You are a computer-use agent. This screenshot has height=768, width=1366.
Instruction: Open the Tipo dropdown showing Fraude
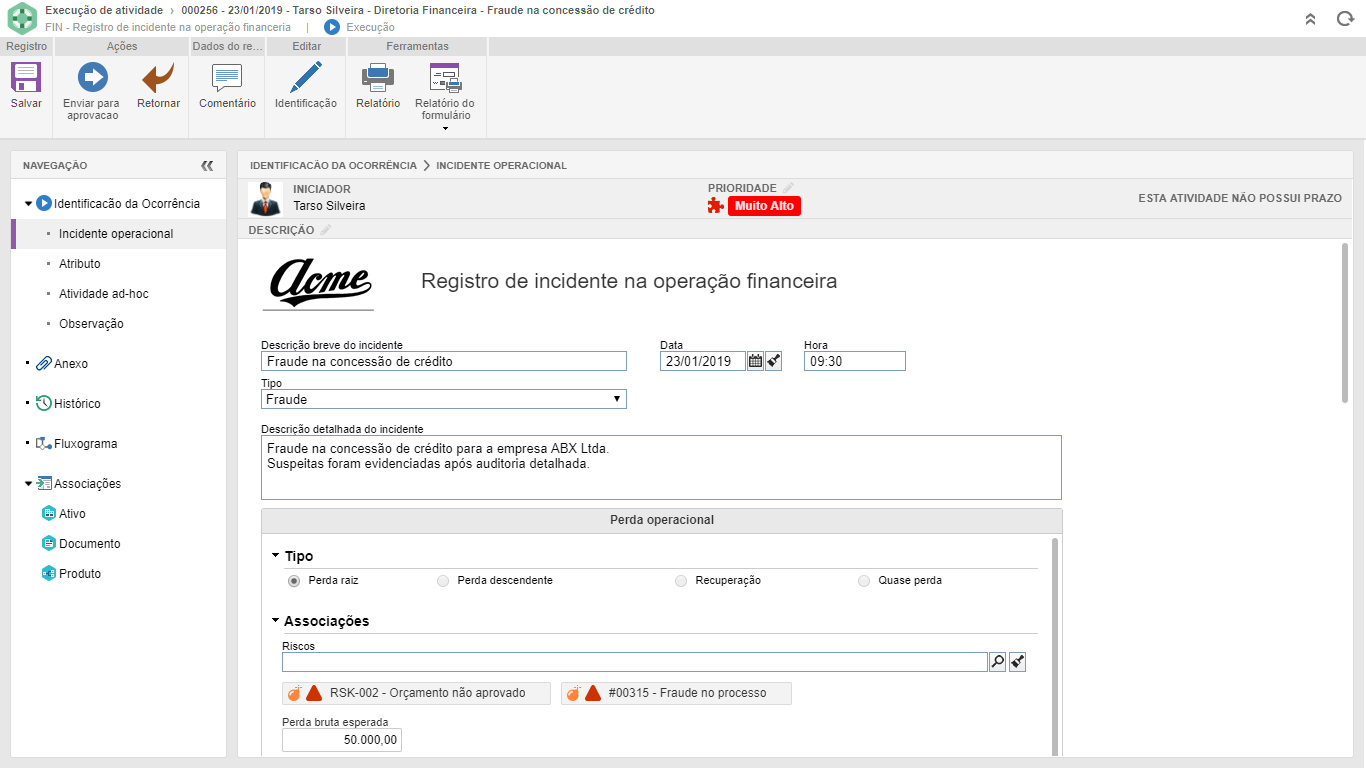pos(443,399)
